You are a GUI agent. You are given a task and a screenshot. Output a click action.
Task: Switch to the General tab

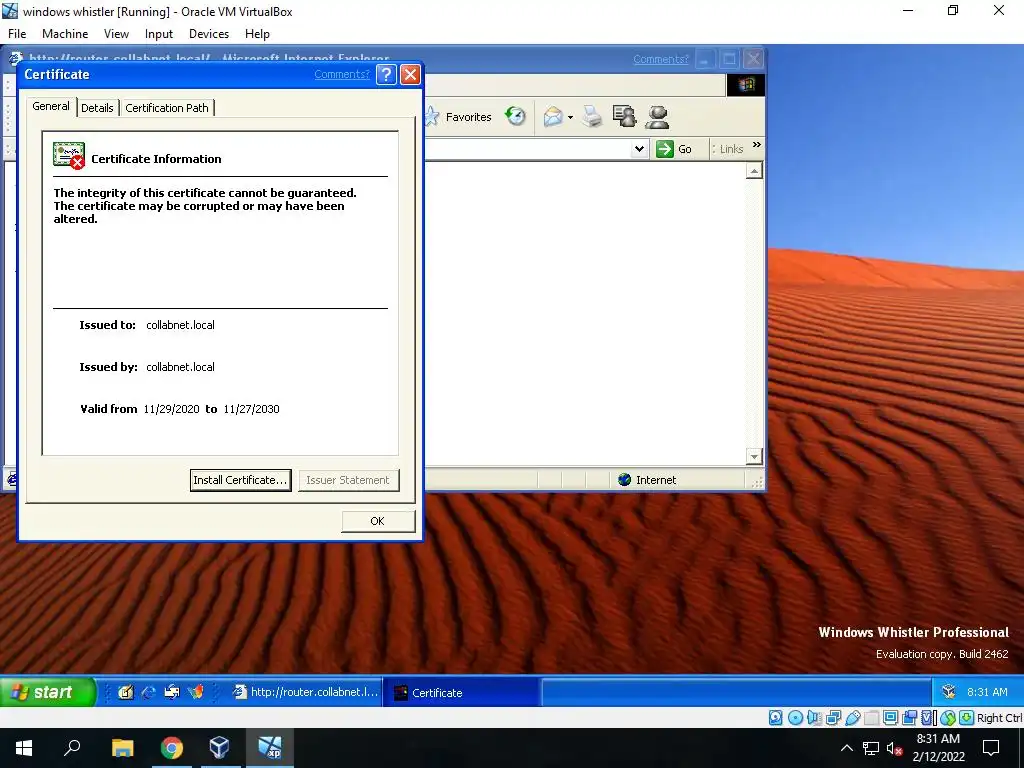click(x=51, y=106)
